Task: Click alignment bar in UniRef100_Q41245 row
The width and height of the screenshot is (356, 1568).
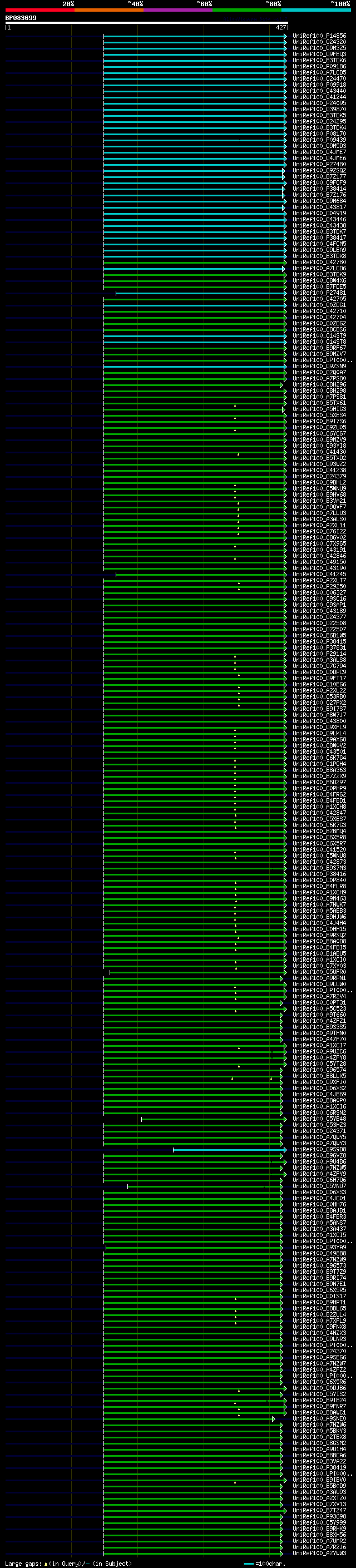Action: click(201, 575)
